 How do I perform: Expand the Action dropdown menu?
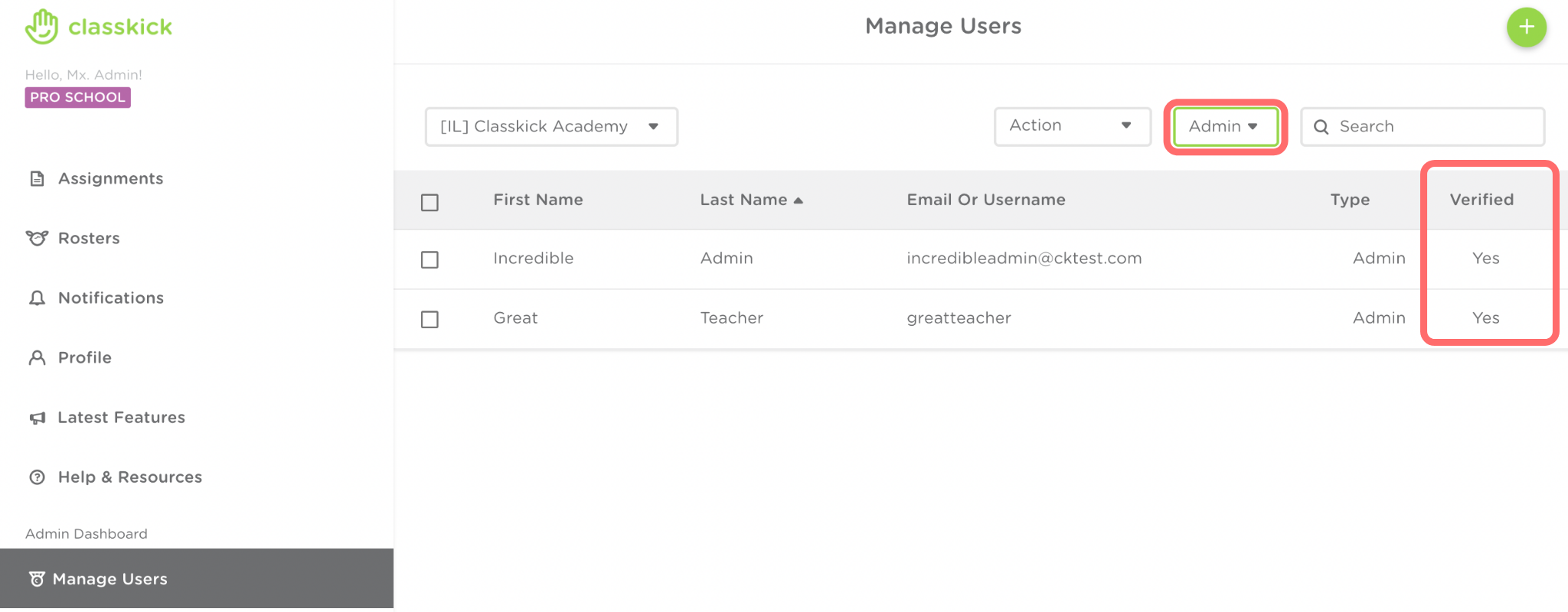[x=1072, y=126]
